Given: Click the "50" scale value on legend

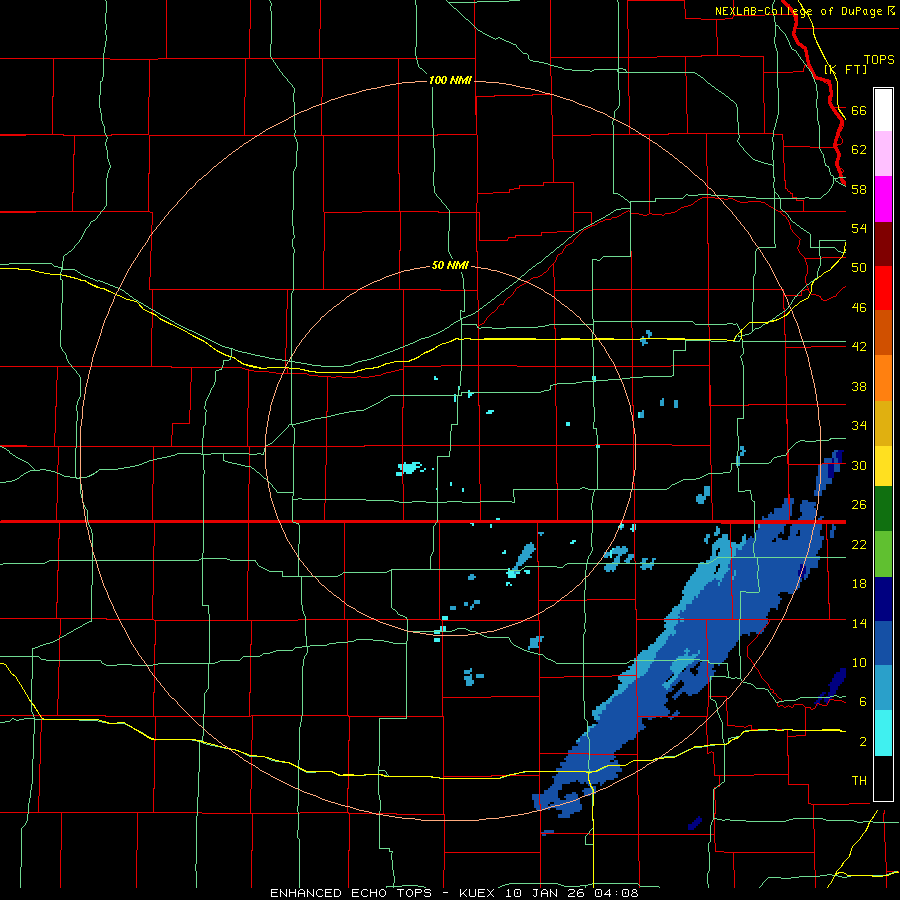Looking at the screenshot, I should point(859,268).
